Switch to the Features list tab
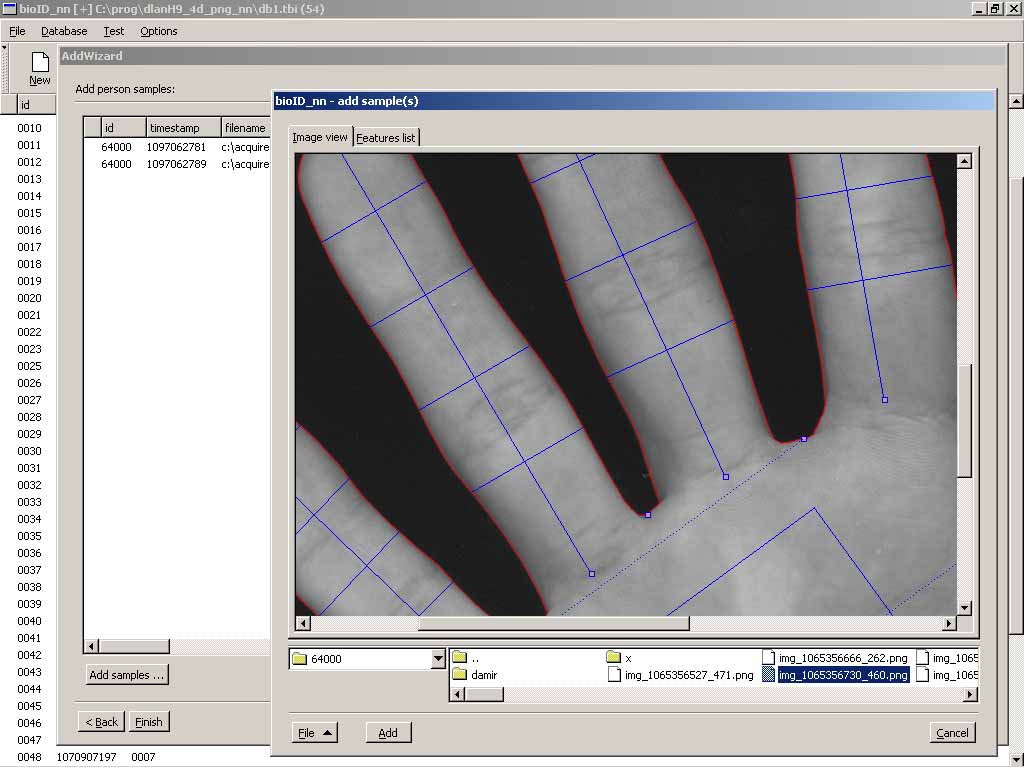 coord(386,138)
